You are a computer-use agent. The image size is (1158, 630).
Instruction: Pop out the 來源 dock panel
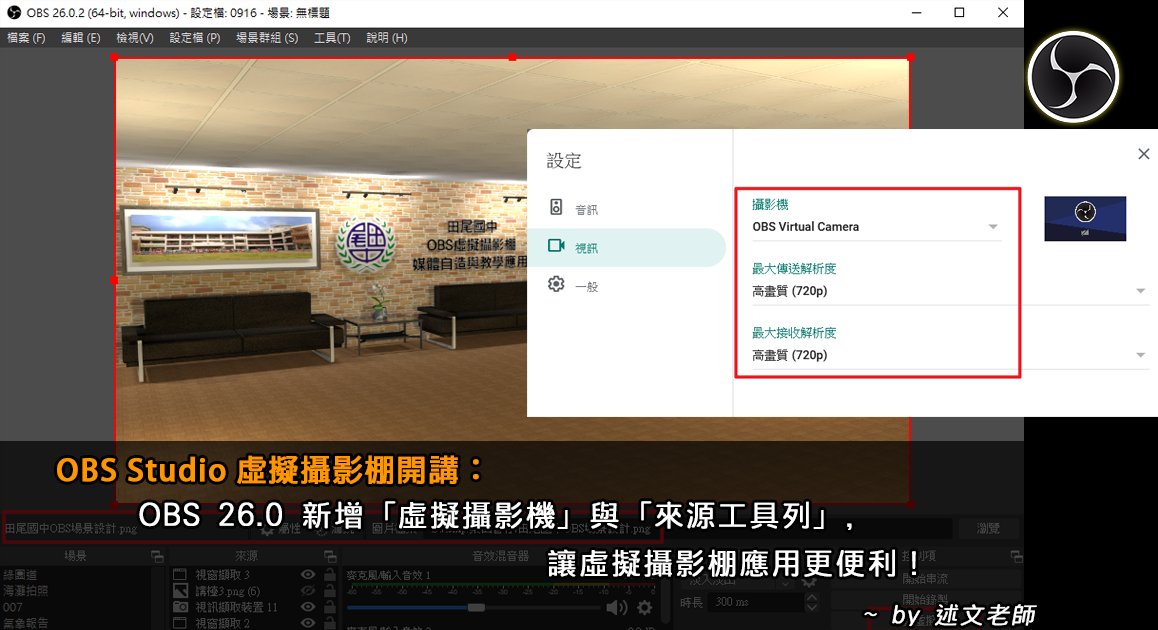pos(330,556)
